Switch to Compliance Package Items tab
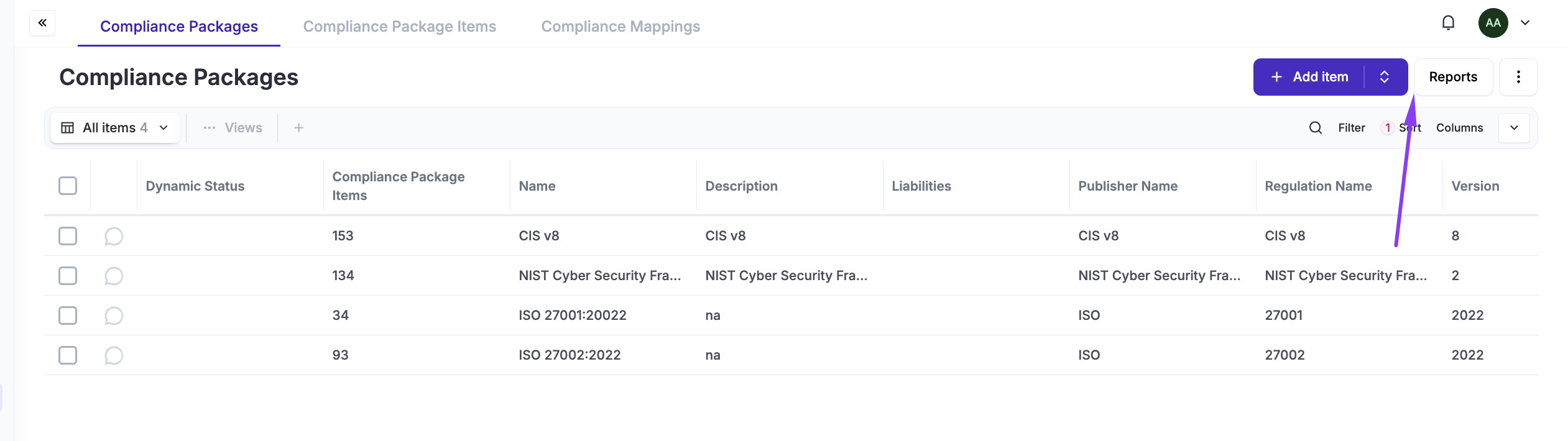Screen dimensions: 1568x441 point(399,26)
